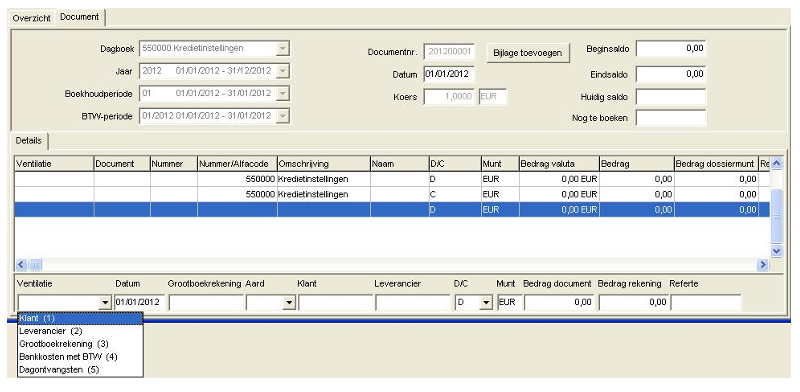This screenshot has height=392, width=800.
Task: Select the Kredietinstellingen row with C
Action: [x=391, y=194]
